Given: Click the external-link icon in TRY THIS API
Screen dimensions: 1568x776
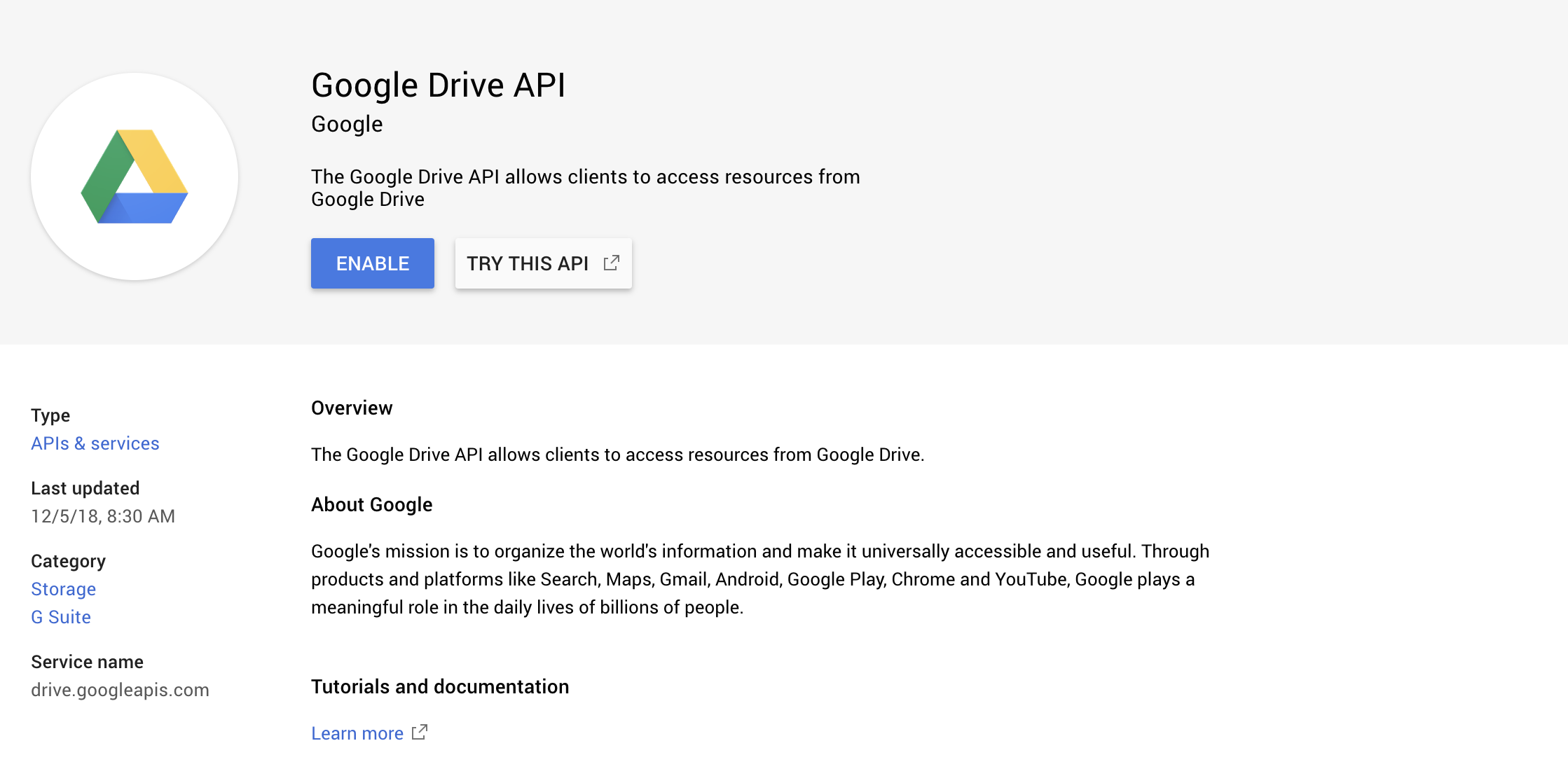Looking at the screenshot, I should [x=612, y=263].
